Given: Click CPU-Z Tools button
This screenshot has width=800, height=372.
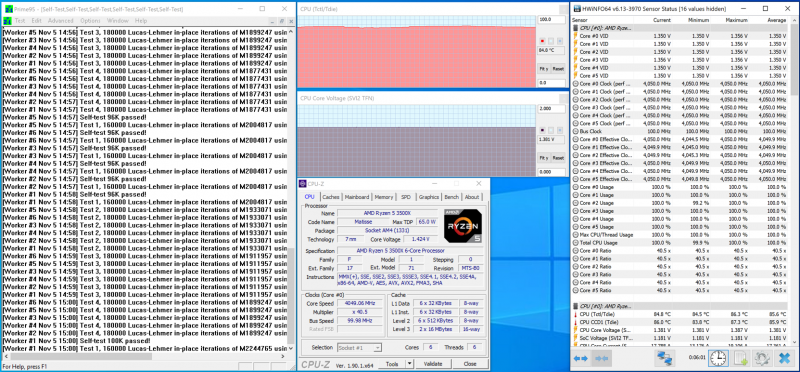Looking at the screenshot, I should 392,364.
